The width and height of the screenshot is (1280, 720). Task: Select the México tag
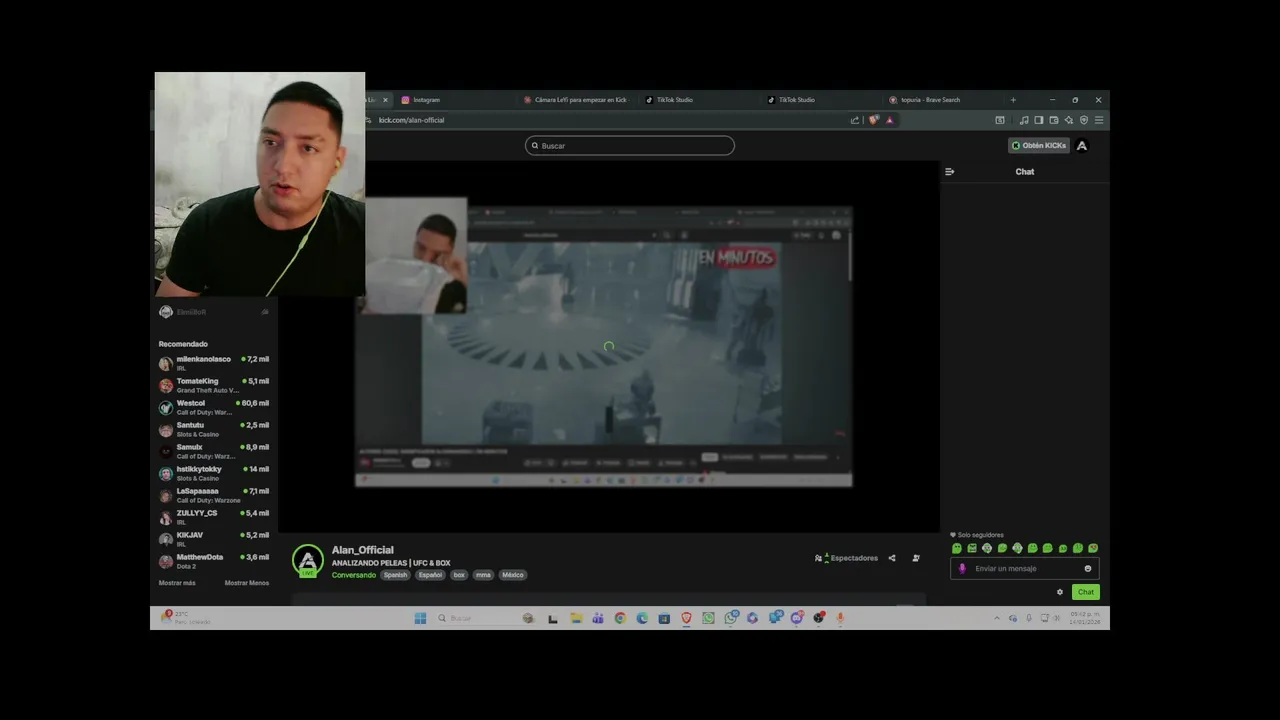[x=513, y=575]
